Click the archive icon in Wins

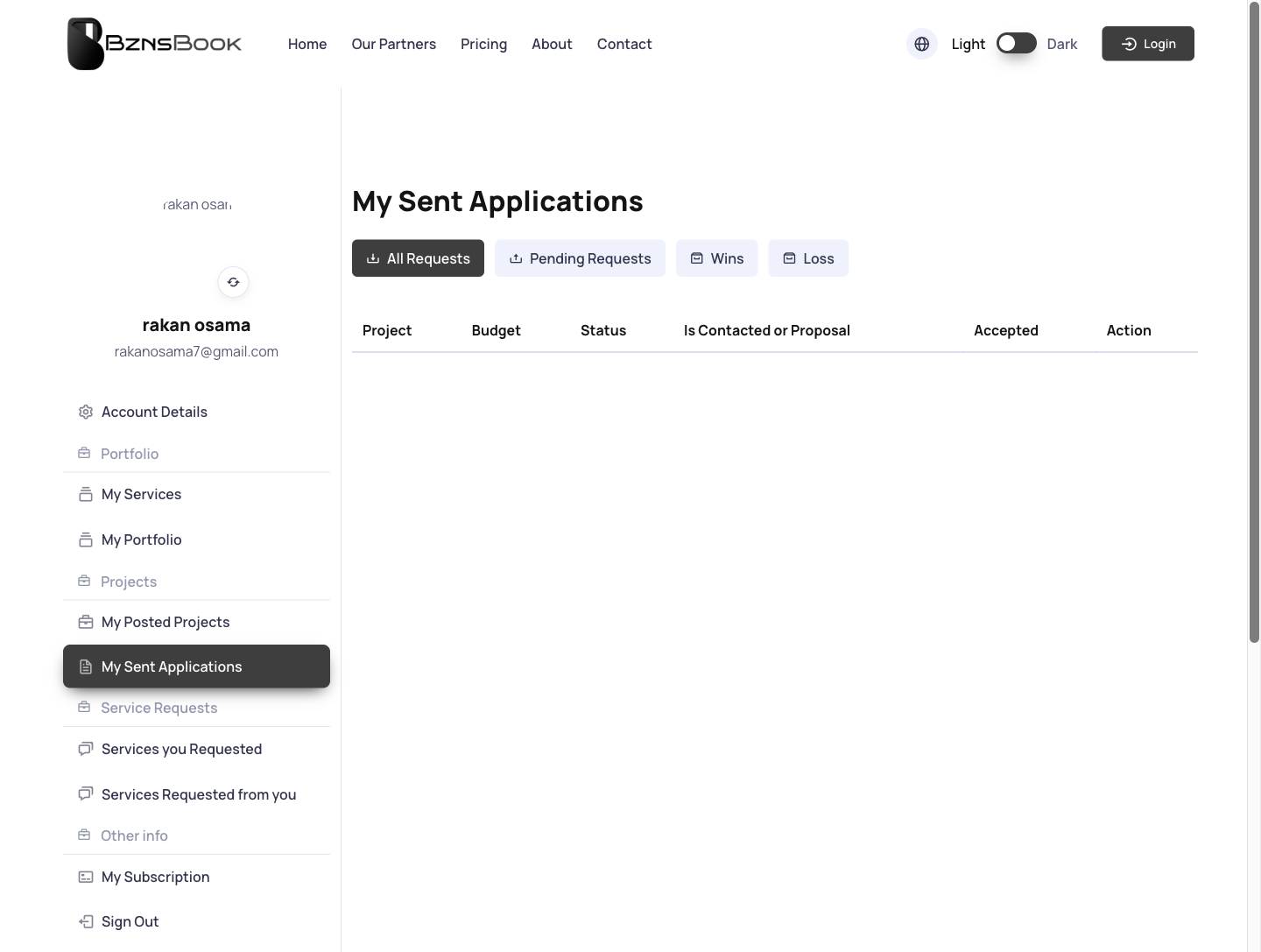point(697,258)
